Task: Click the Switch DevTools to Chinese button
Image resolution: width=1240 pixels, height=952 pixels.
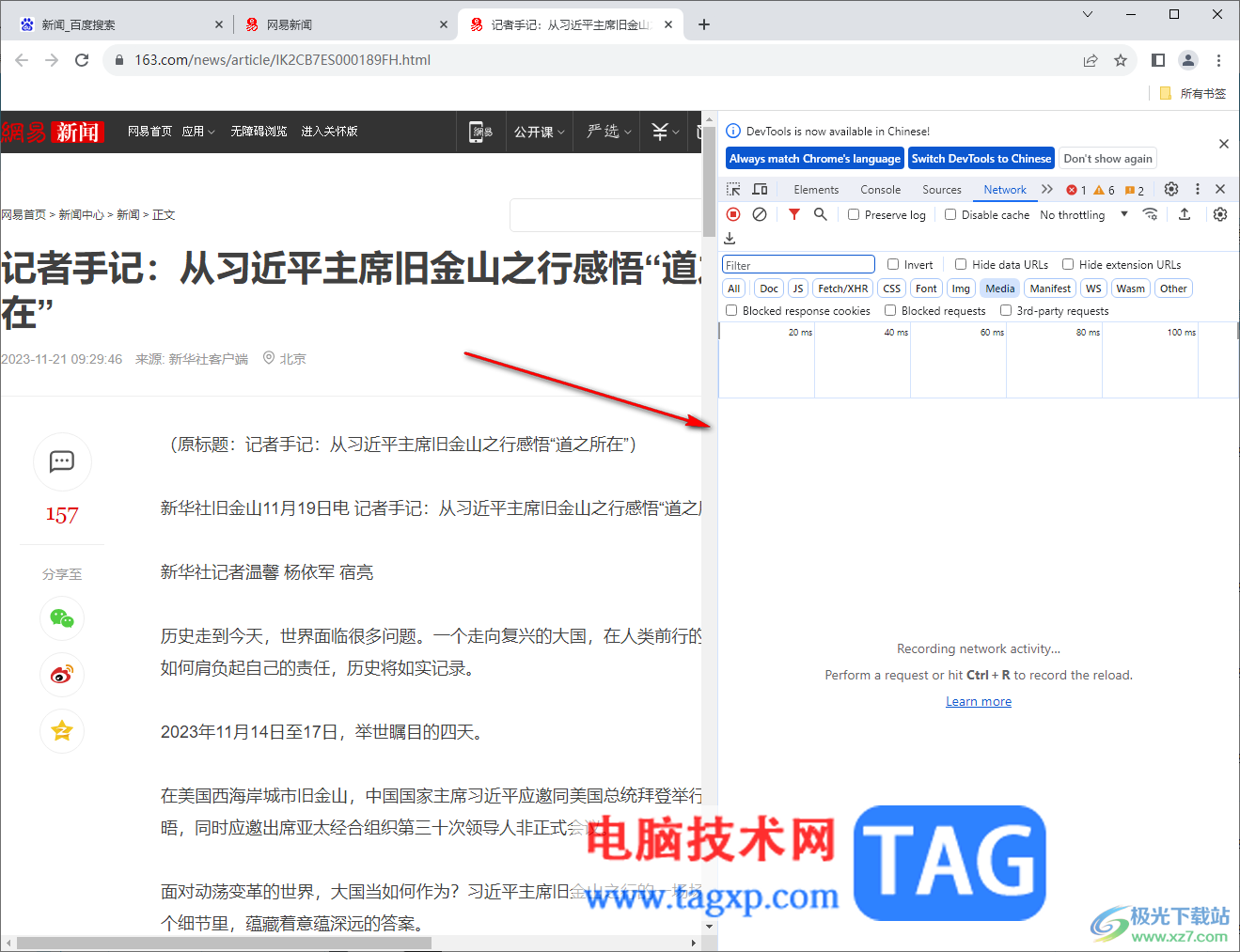Action: [981, 158]
